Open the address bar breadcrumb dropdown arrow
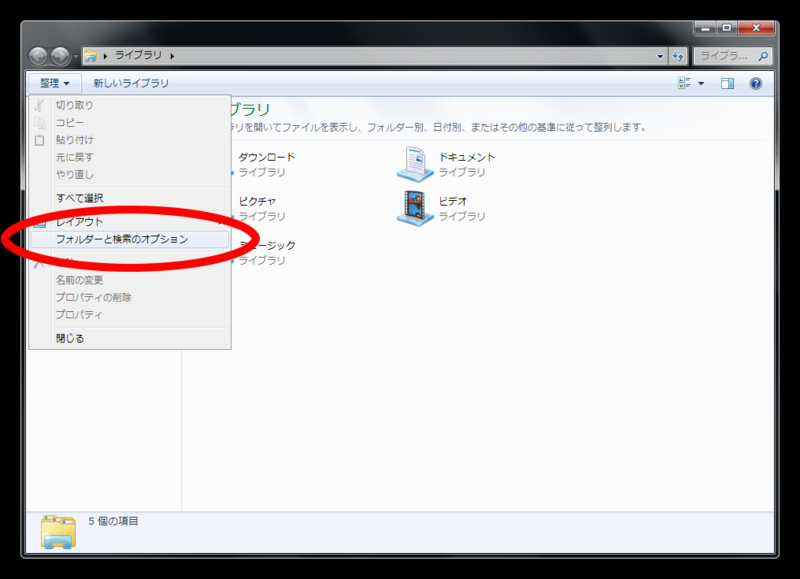 pyautogui.click(x=659, y=55)
